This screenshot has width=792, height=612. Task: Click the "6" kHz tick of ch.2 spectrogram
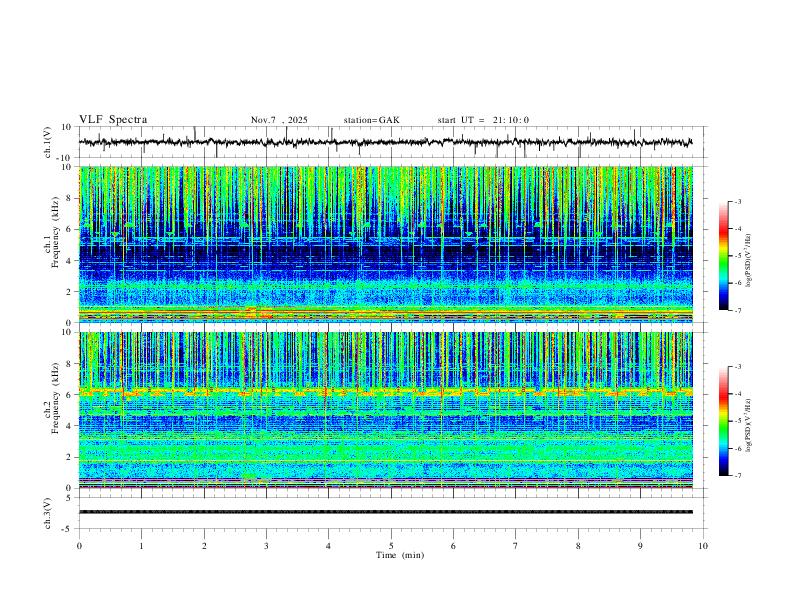(69, 395)
